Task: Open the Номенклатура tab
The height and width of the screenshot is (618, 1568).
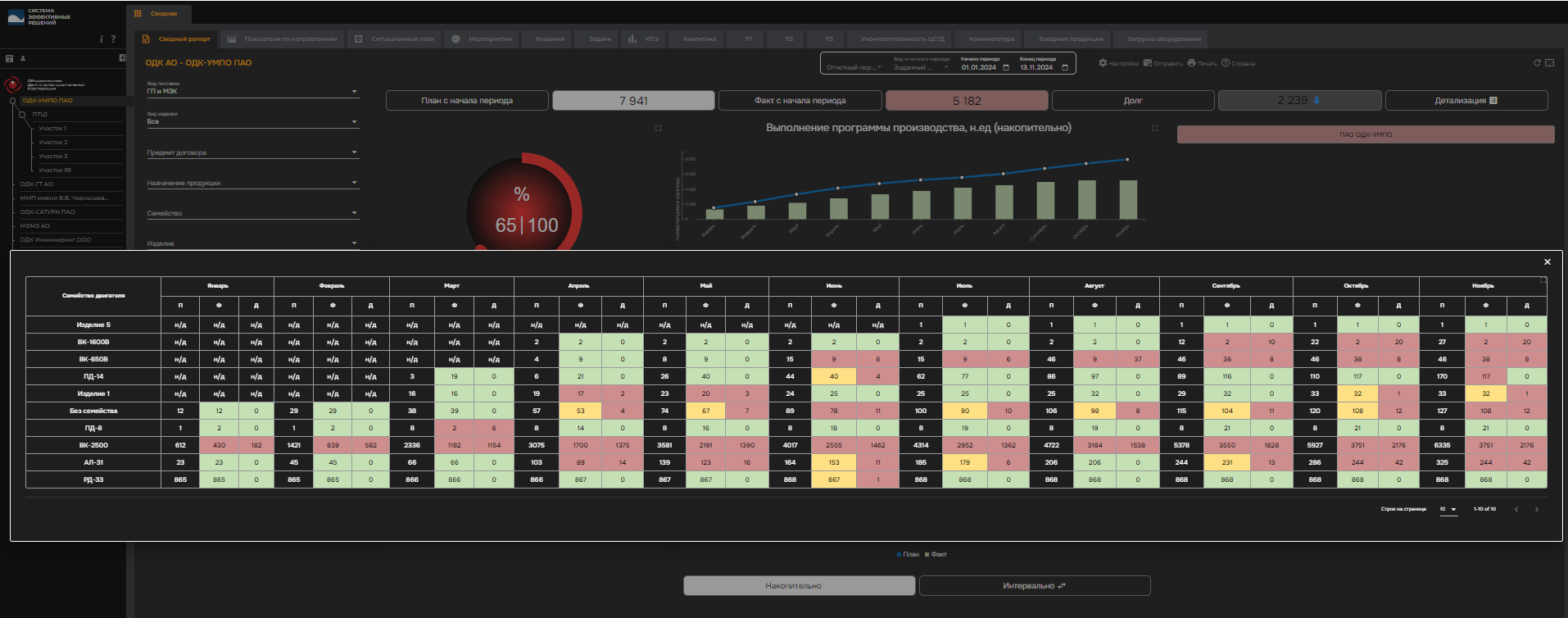Action: pos(991,39)
